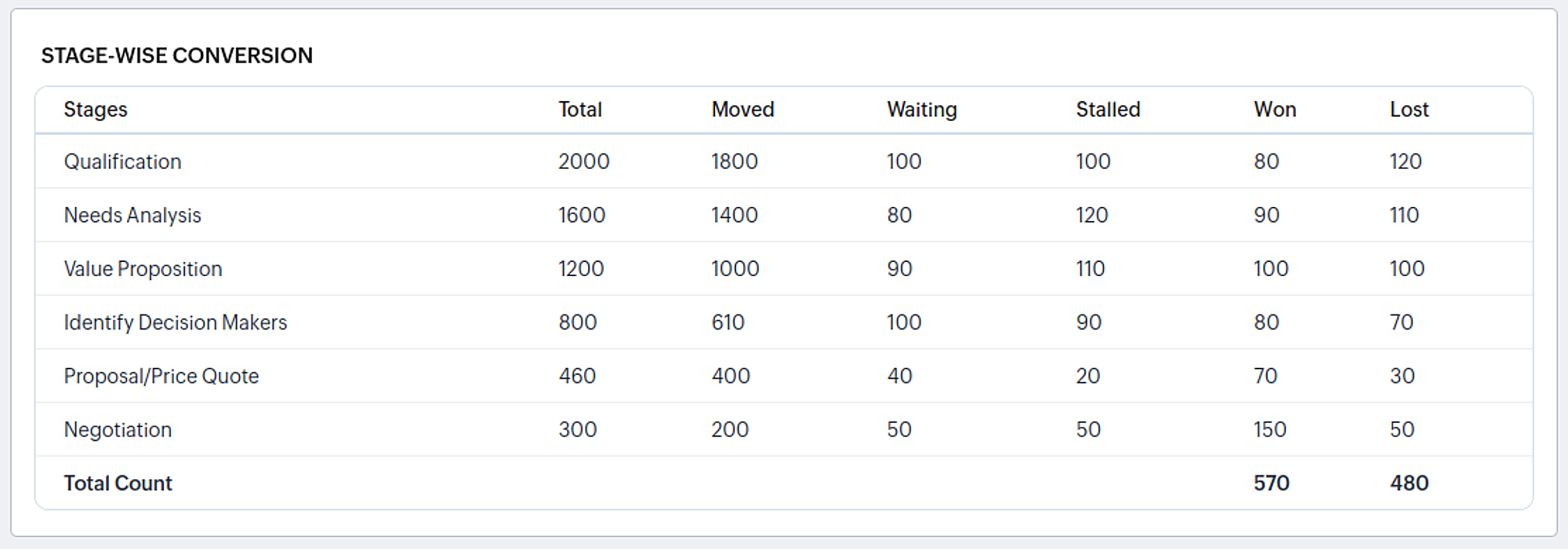
Task: Select Identify Decision Makers moved value 610
Action: tap(728, 322)
